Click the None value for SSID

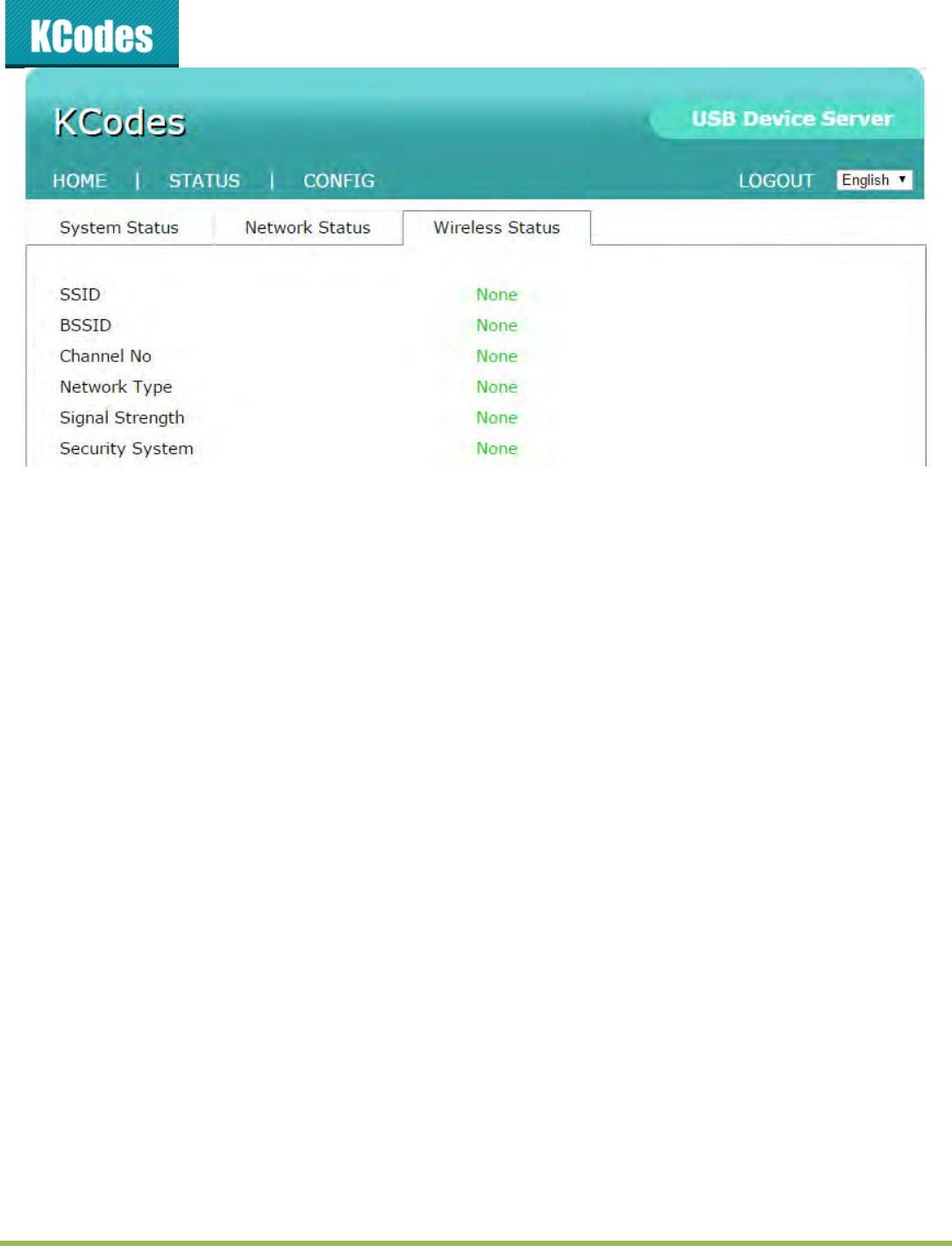pyautogui.click(x=497, y=295)
